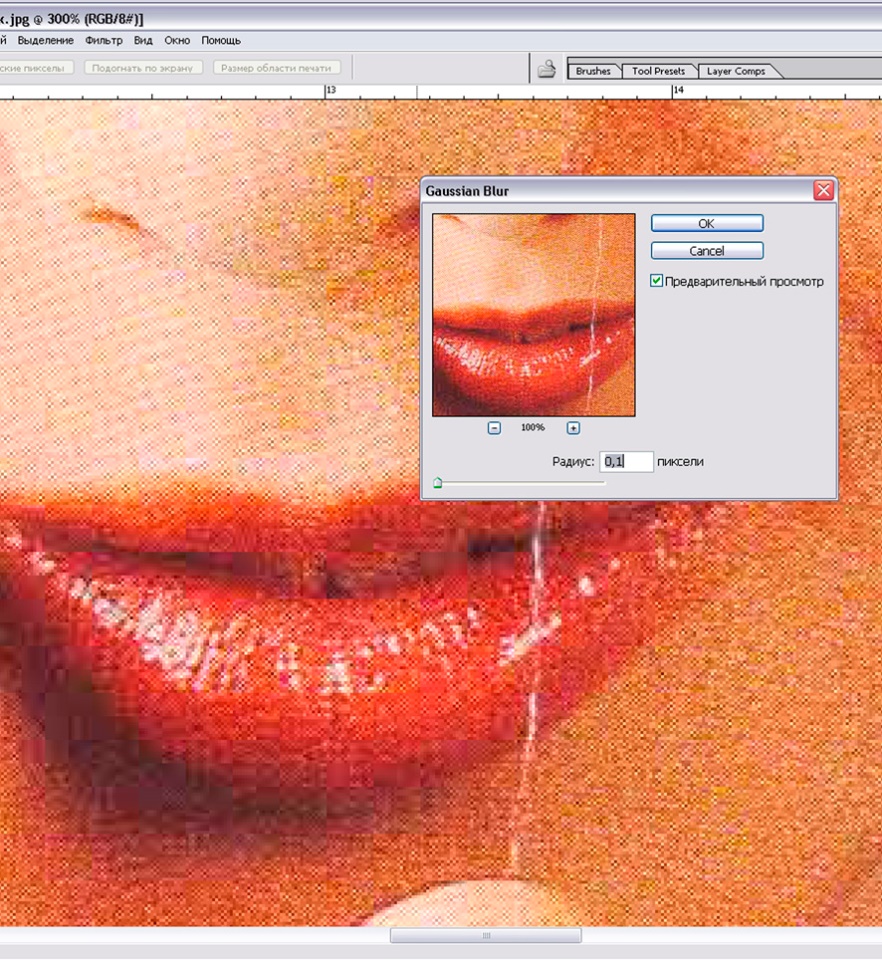
Task: Switch to the Brushes tab
Action: click(x=593, y=71)
